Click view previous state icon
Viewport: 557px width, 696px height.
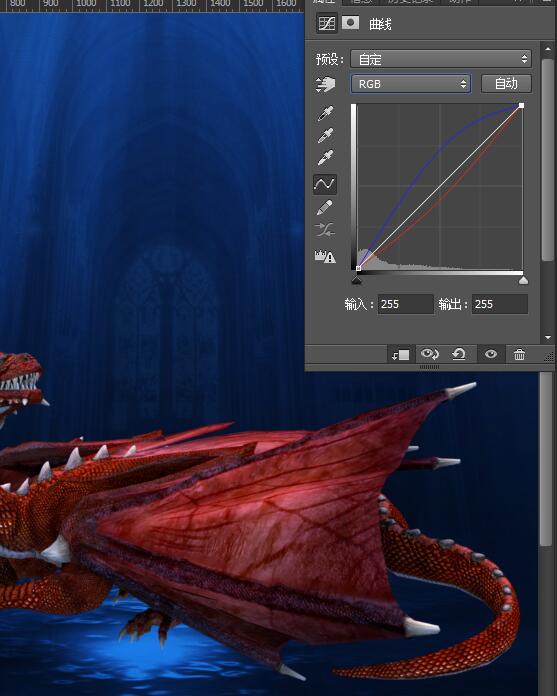[430, 354]
